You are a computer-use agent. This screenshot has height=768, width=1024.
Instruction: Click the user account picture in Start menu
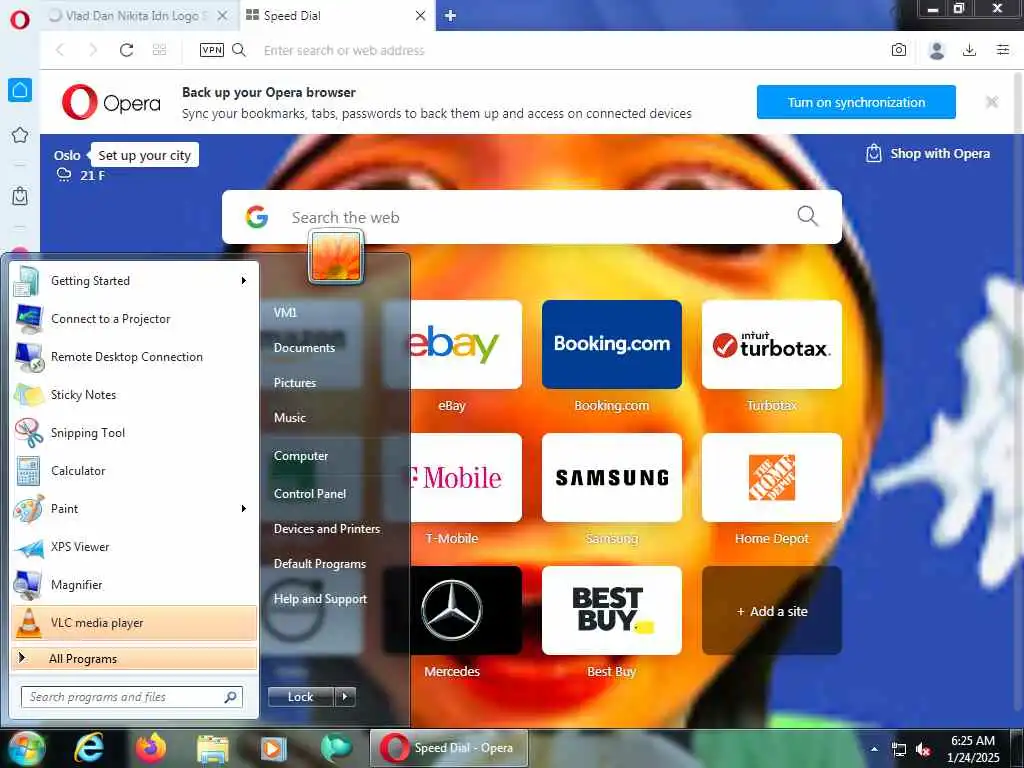pyautogui.click(x=336, y=257)
